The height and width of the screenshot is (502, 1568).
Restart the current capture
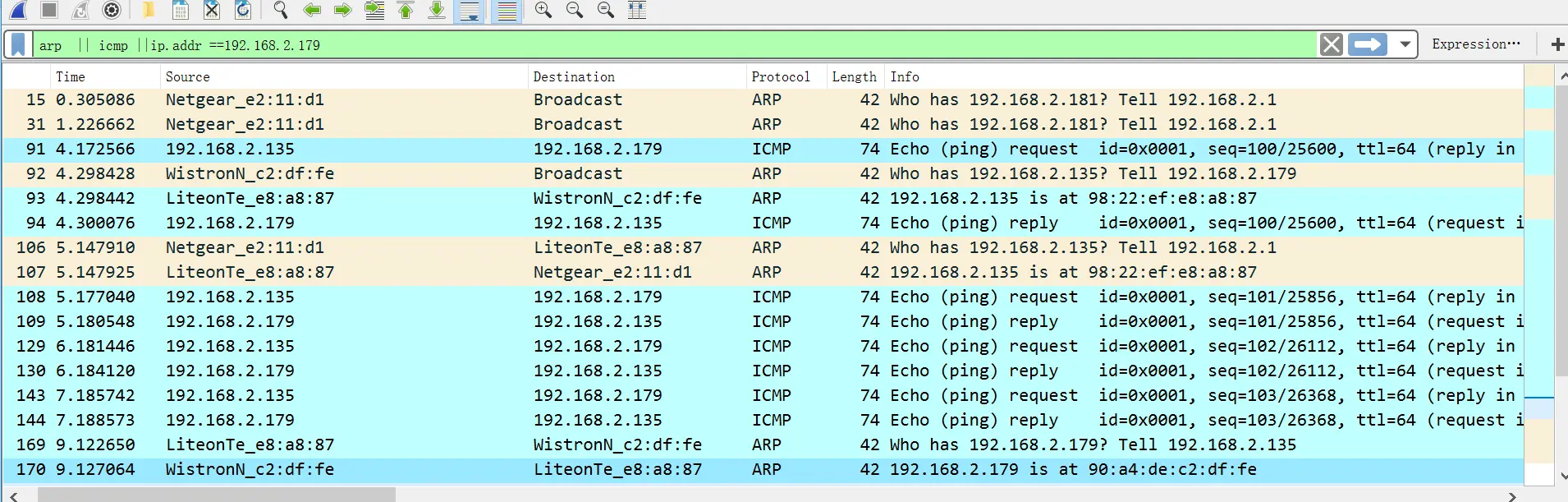click(x=80, y=10)
